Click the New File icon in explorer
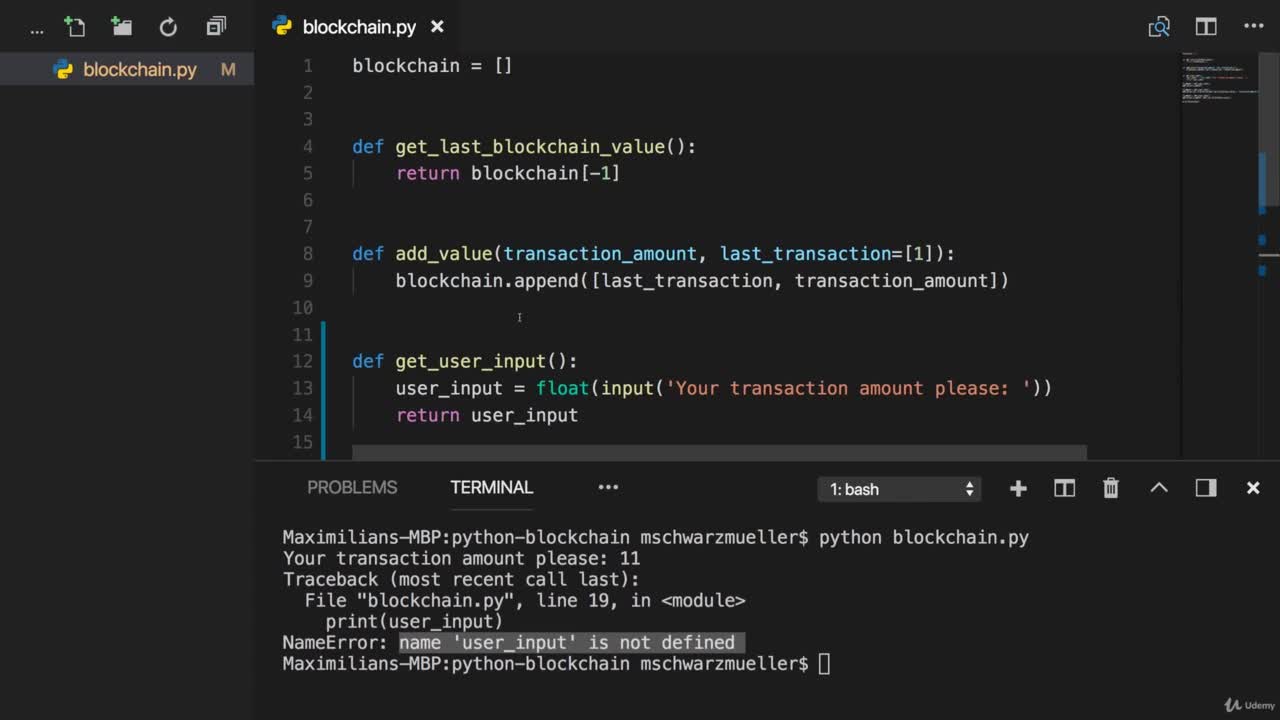 coord(74,26)
